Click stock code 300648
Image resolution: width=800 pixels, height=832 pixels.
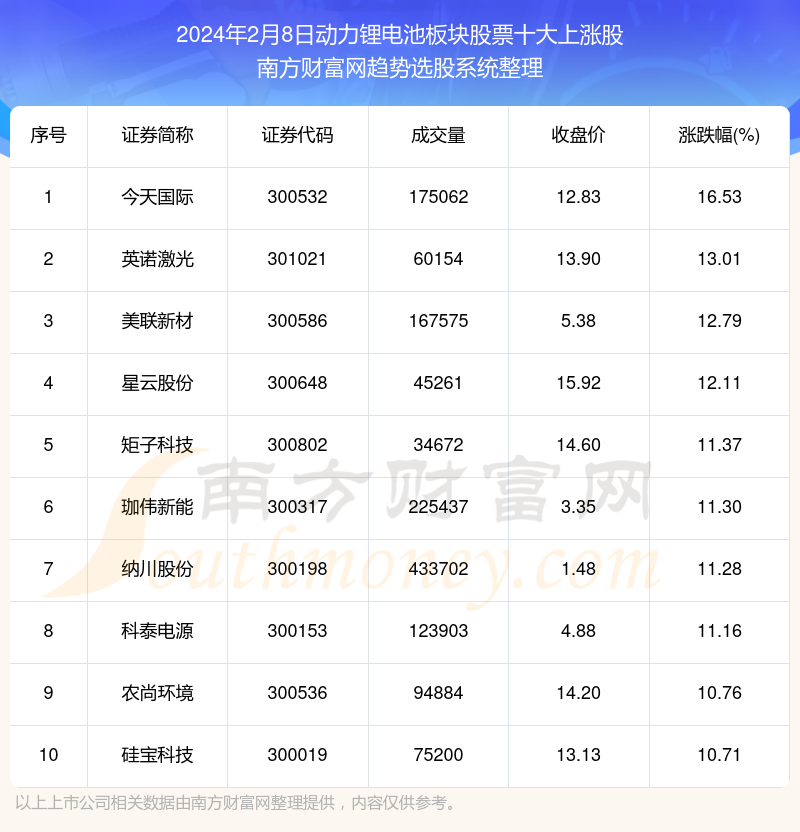(x=298, y=383)
